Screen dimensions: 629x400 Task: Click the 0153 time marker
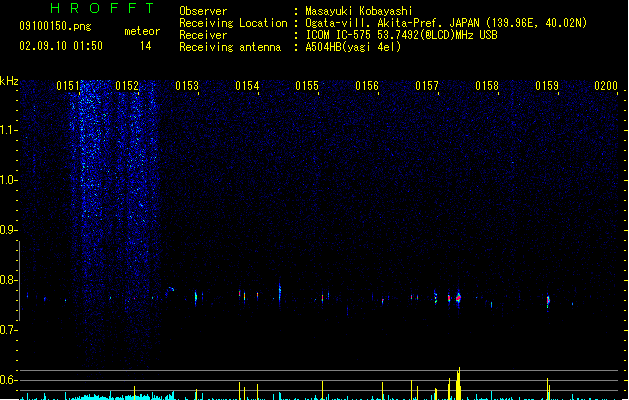click(187, 86)
